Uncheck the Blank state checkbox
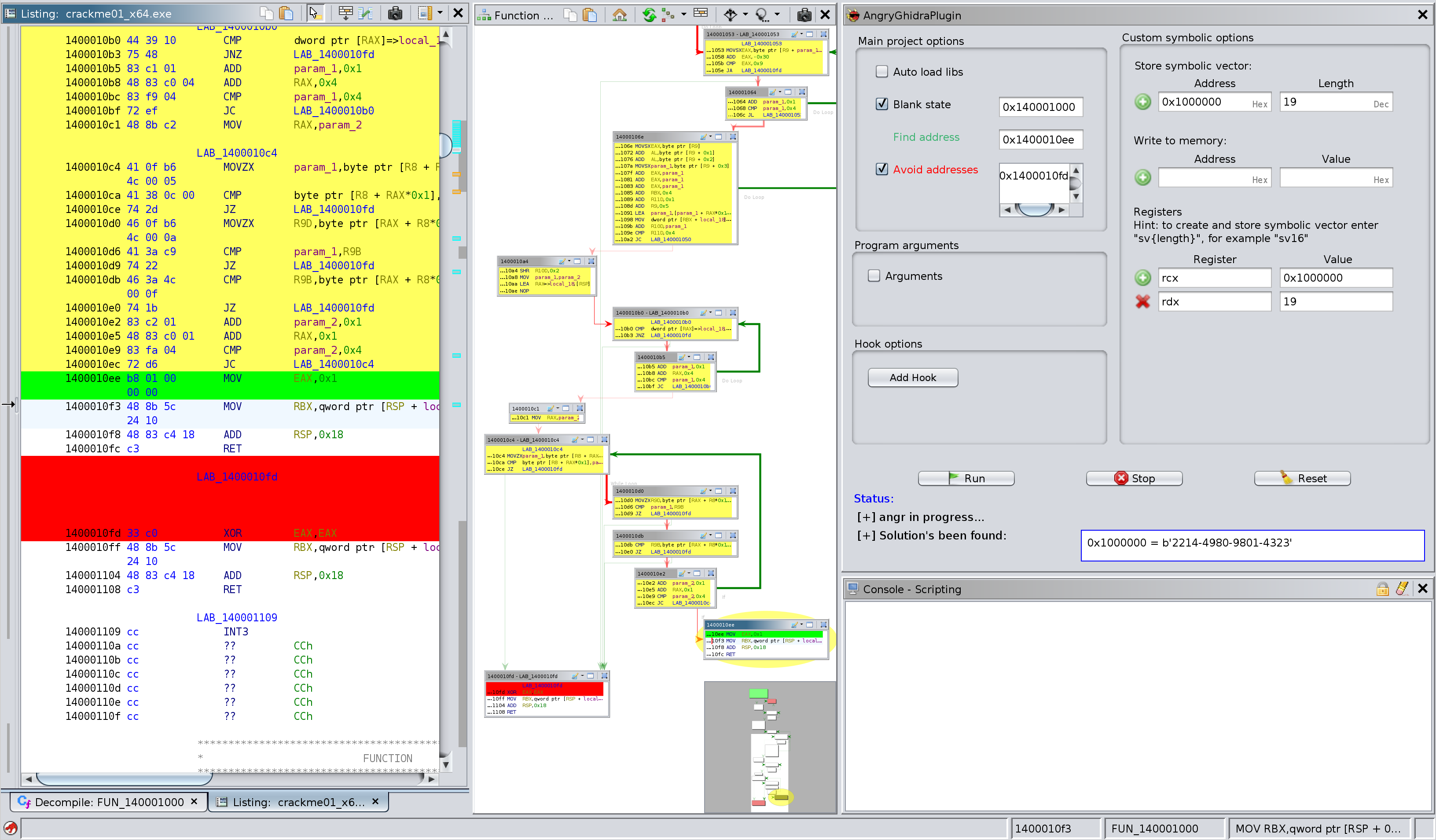The width and height of the screenshot is (1436, 840). click(881, 104)
